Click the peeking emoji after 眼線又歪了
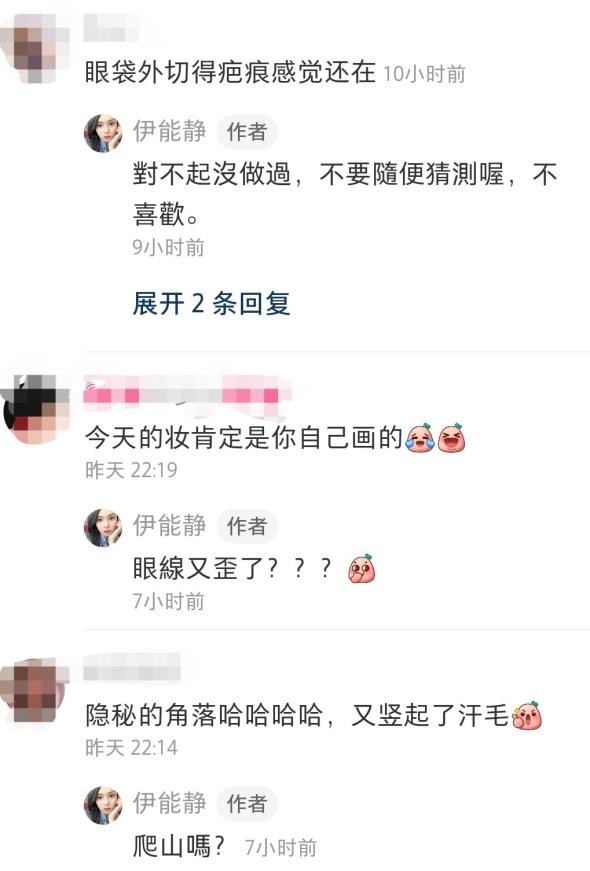Screen dimensions: 590x871 pos(362,569)
